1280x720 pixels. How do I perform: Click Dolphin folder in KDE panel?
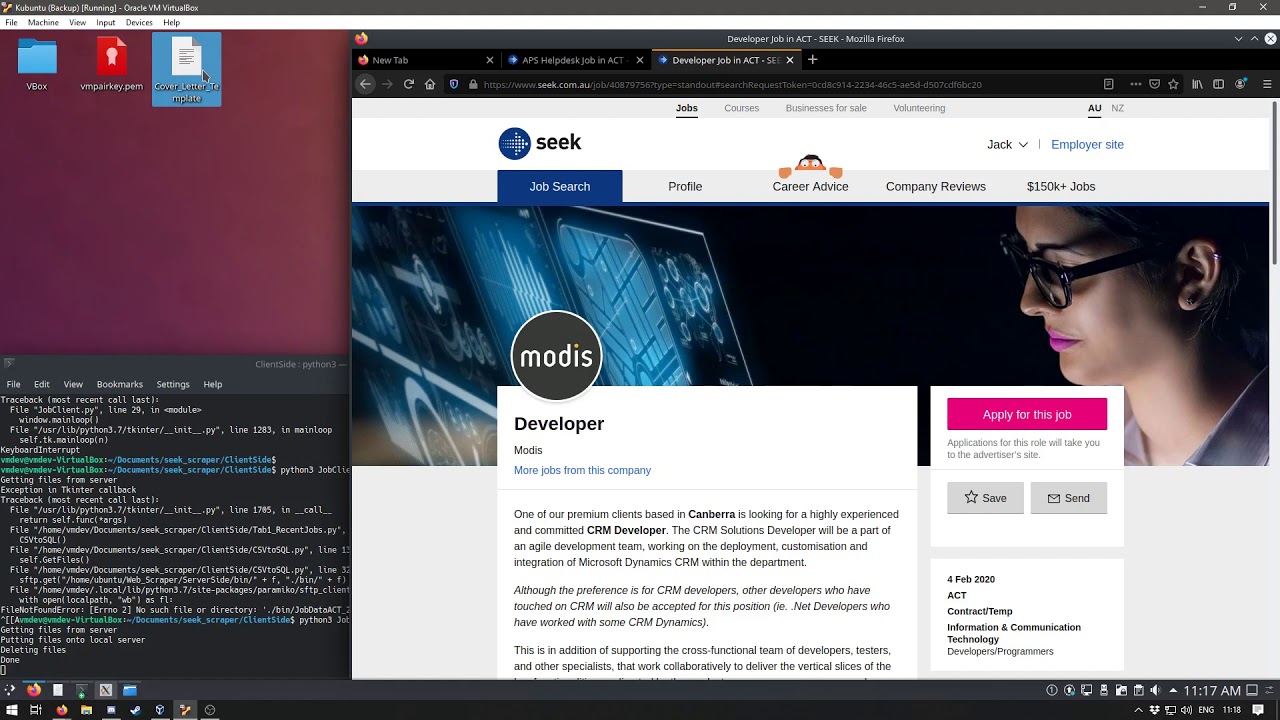[130, 690]
